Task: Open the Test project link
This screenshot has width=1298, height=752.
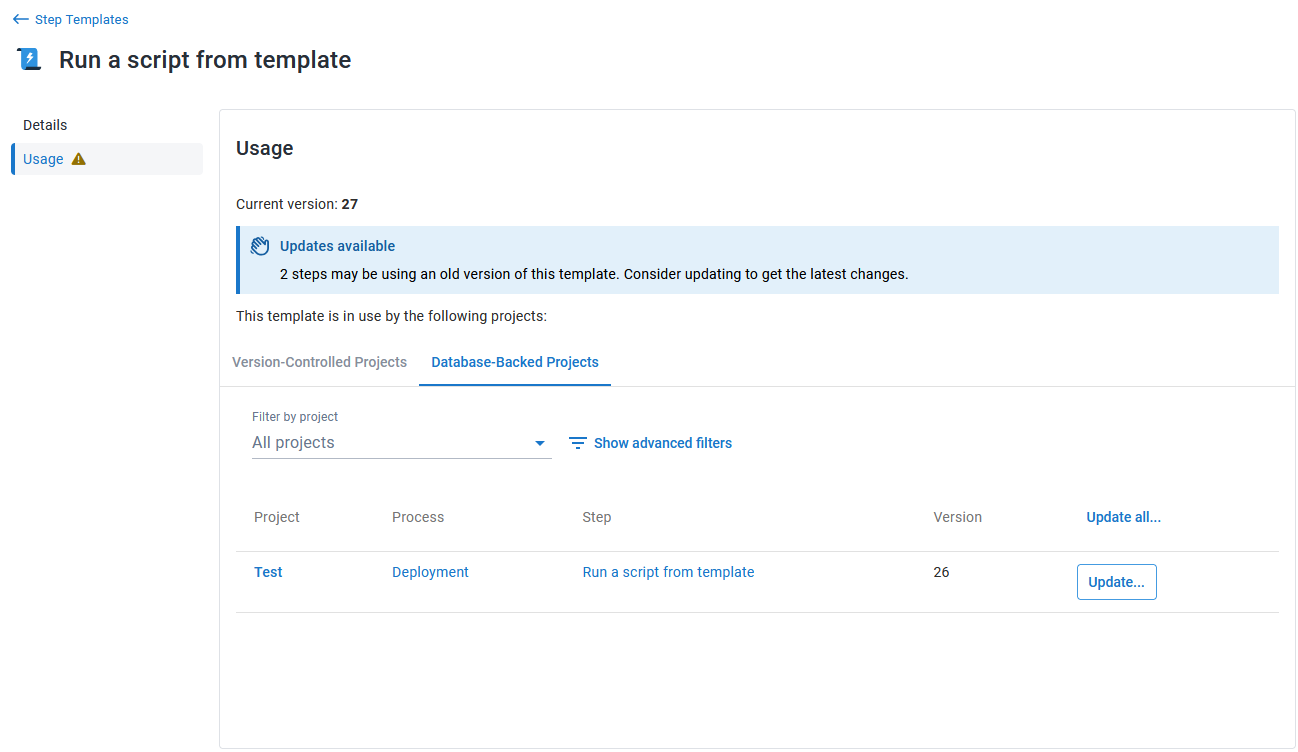Action: point(267,571)
